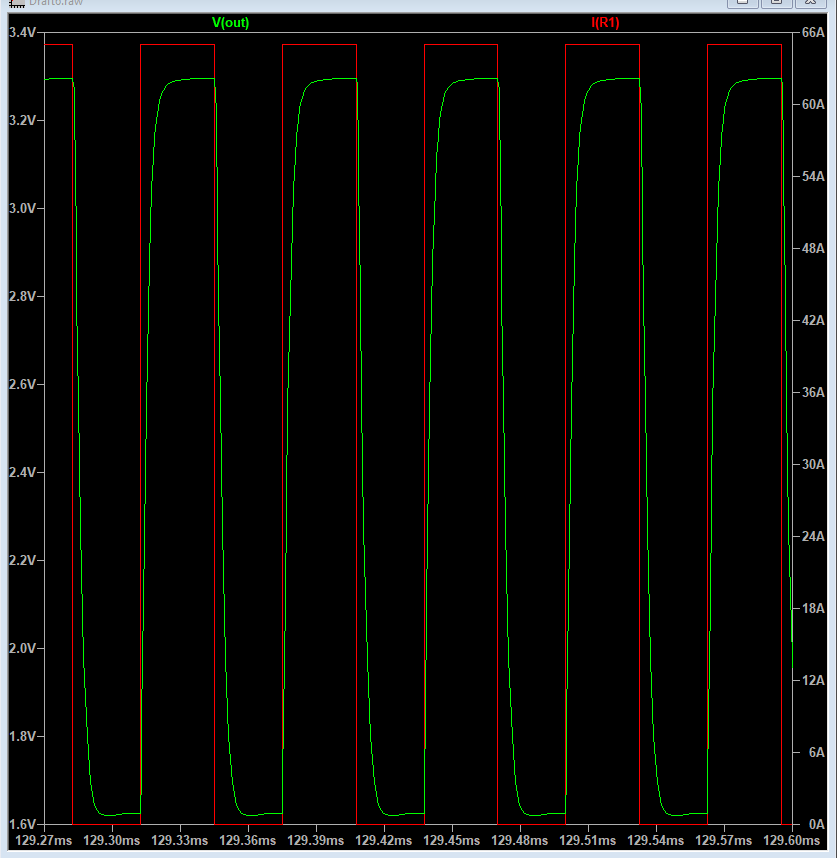Click the 30A current axis tick

tap(813, 465)
